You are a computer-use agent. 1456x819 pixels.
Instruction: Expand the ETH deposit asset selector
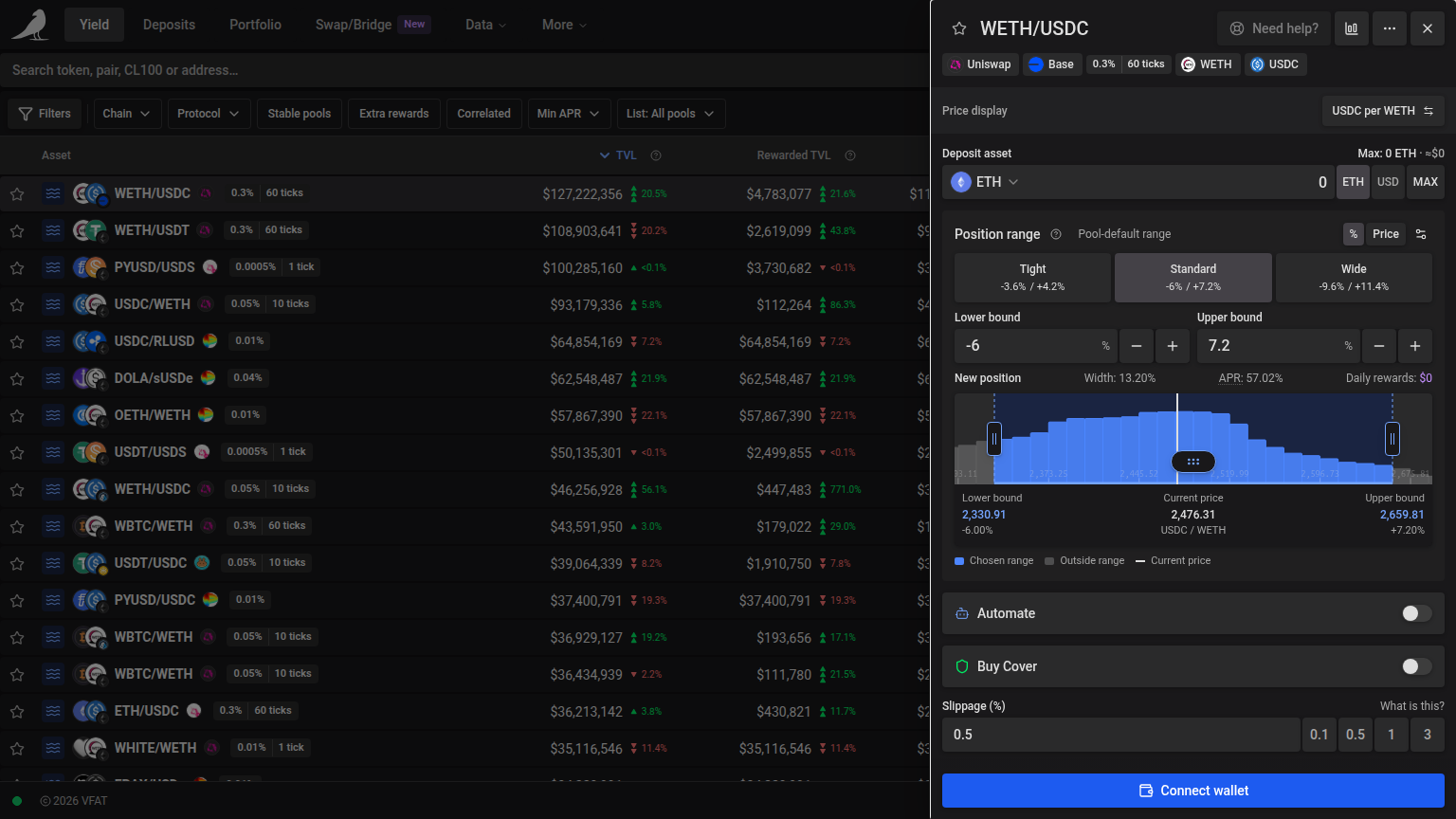pos(985,182)
